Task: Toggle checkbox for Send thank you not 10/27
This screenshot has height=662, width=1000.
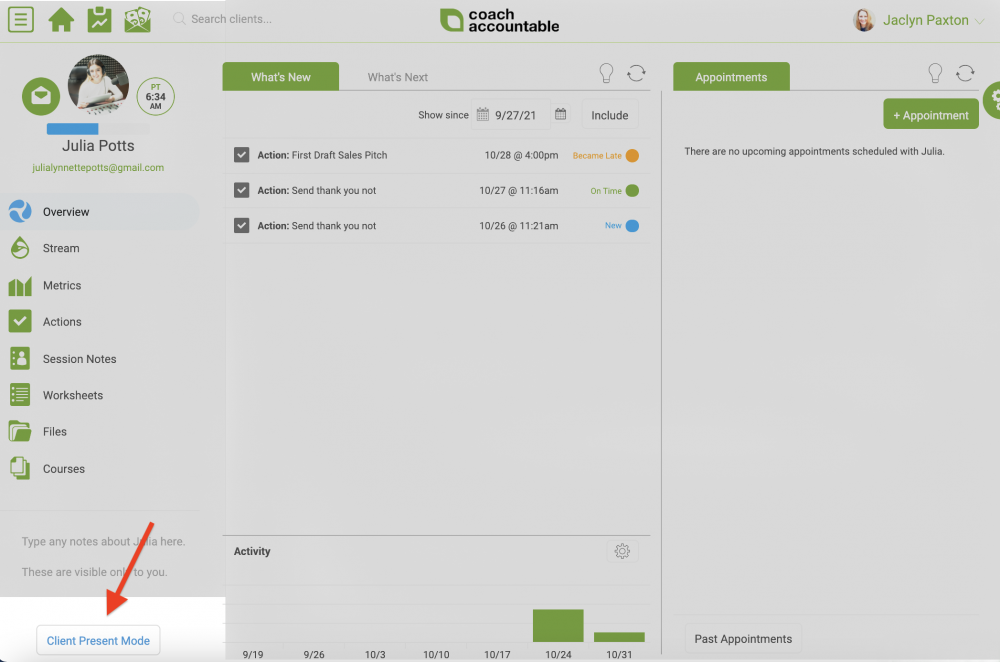Action: coord(241,190)
